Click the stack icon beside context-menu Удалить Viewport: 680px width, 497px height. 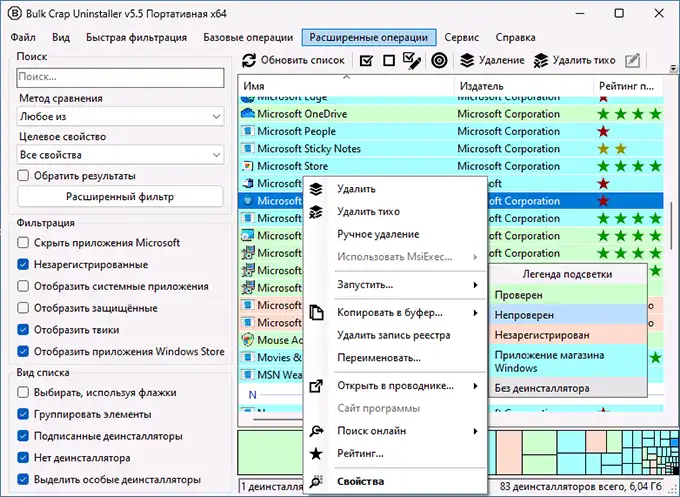tap(316, 189)
